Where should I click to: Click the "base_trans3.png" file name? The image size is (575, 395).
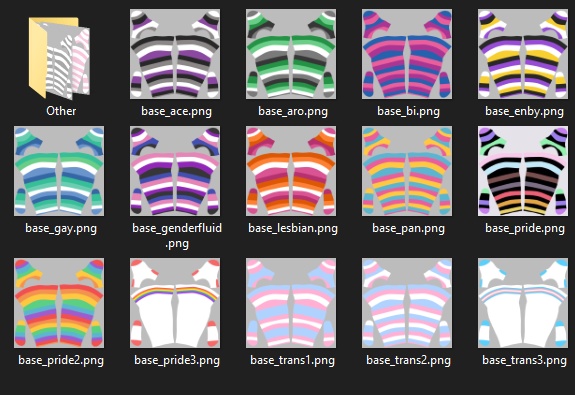(x=524, y=361)
